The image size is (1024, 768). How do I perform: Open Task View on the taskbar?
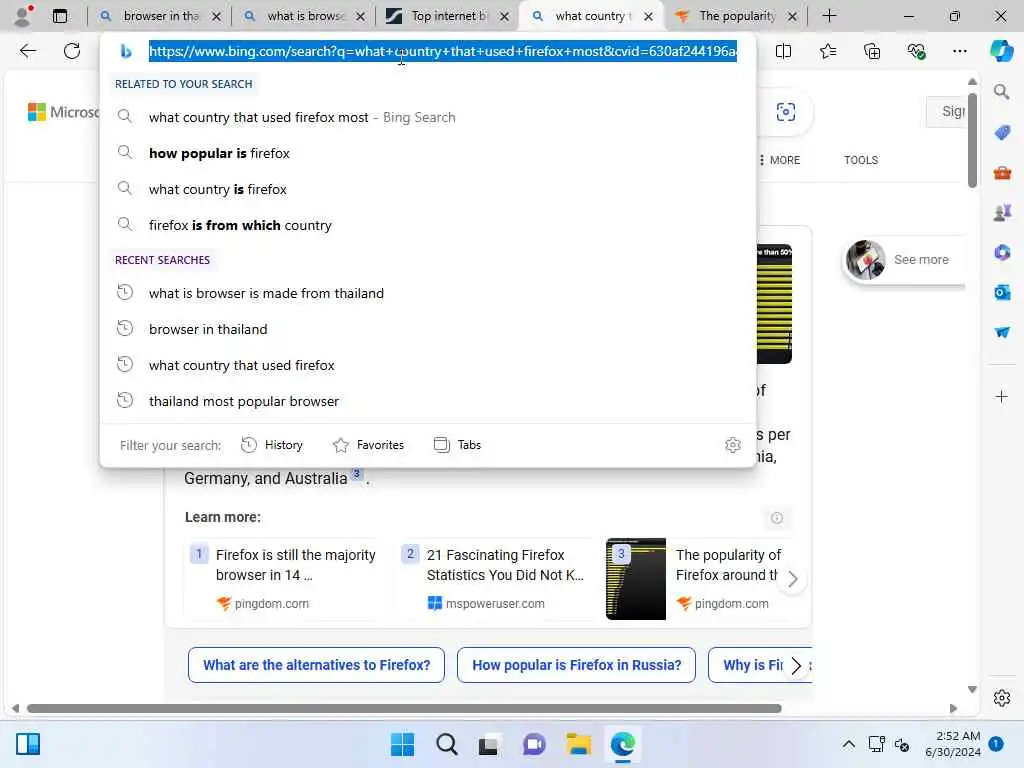(x=488, y=744)
